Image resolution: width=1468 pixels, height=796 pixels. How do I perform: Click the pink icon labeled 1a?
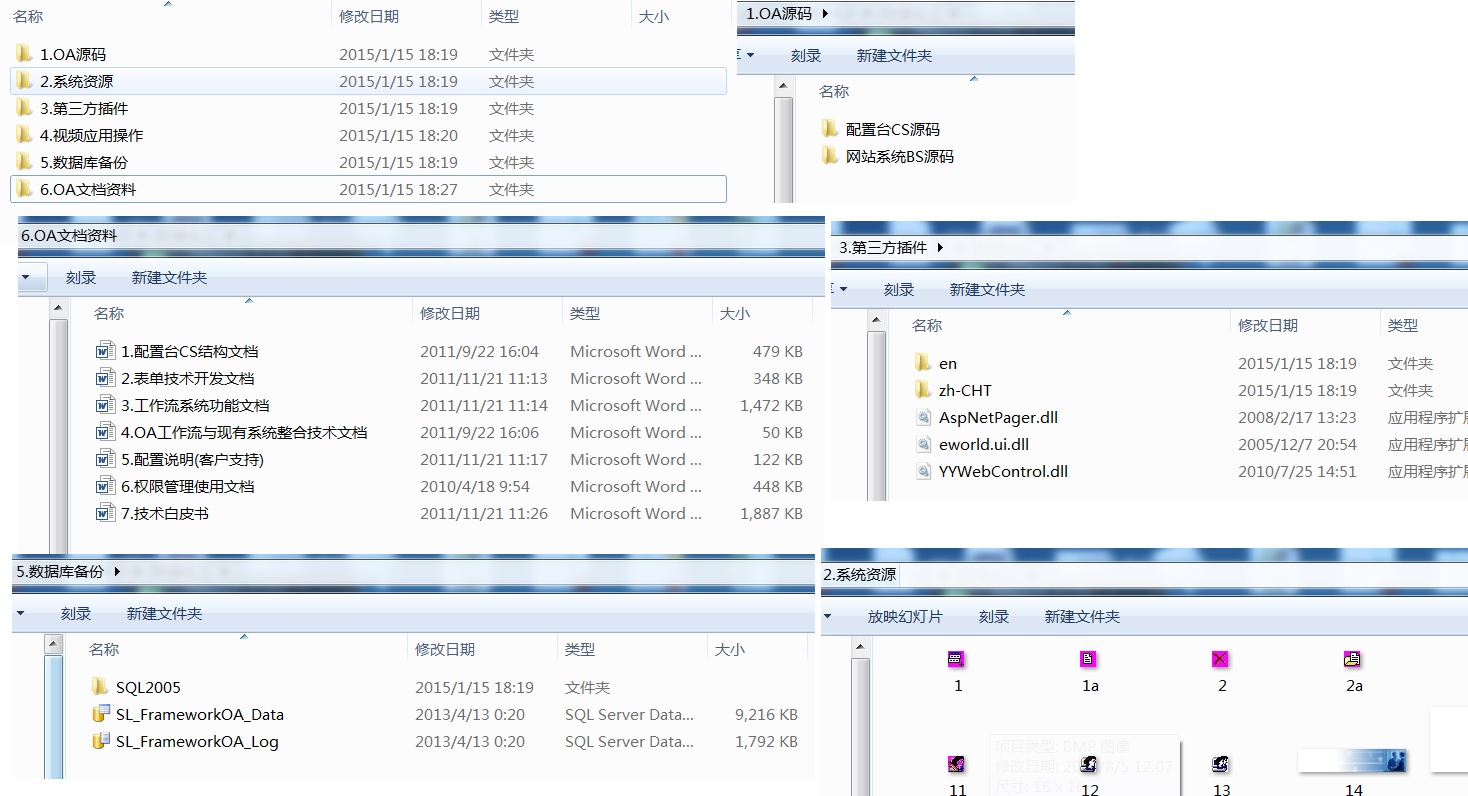[x=1089, y=659]
